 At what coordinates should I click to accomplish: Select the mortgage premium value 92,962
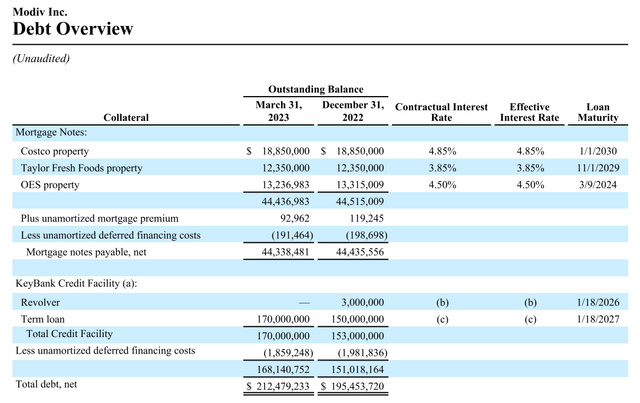coord(295,218)
